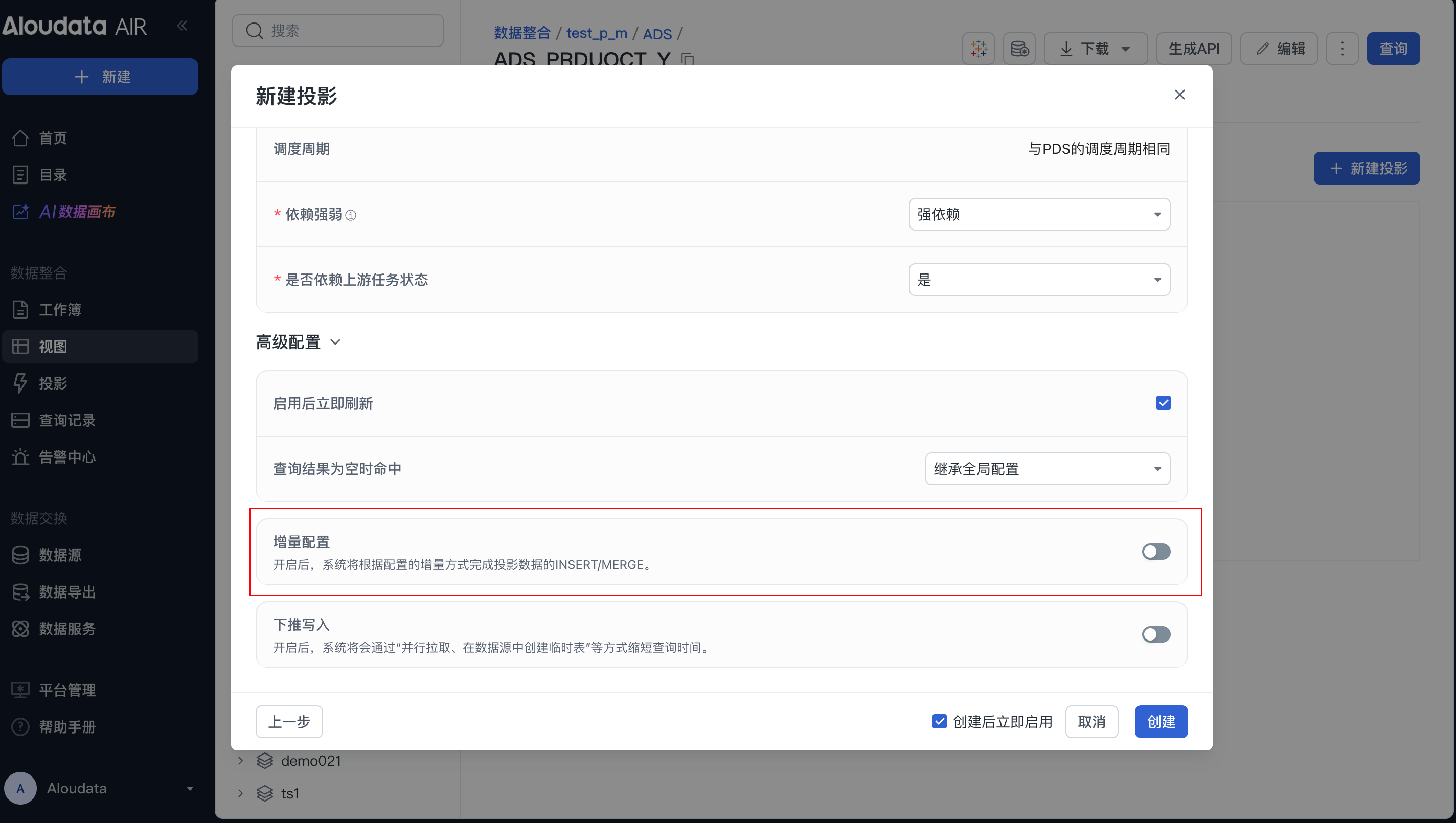Click the search magnifier icon
Image resolution: width=1456 pixels, height=823 pixels.
coord(255,31)
